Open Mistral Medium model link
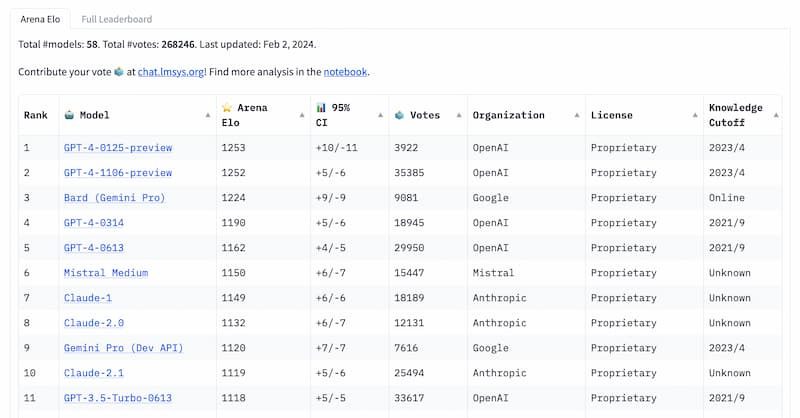The height and width of the screenshot is (418, 800). click(106, 273)
